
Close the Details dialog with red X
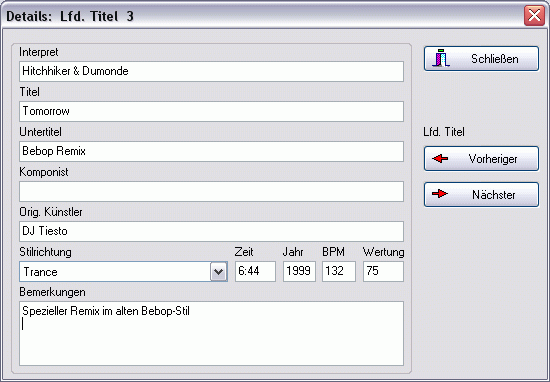pos(534,16)
